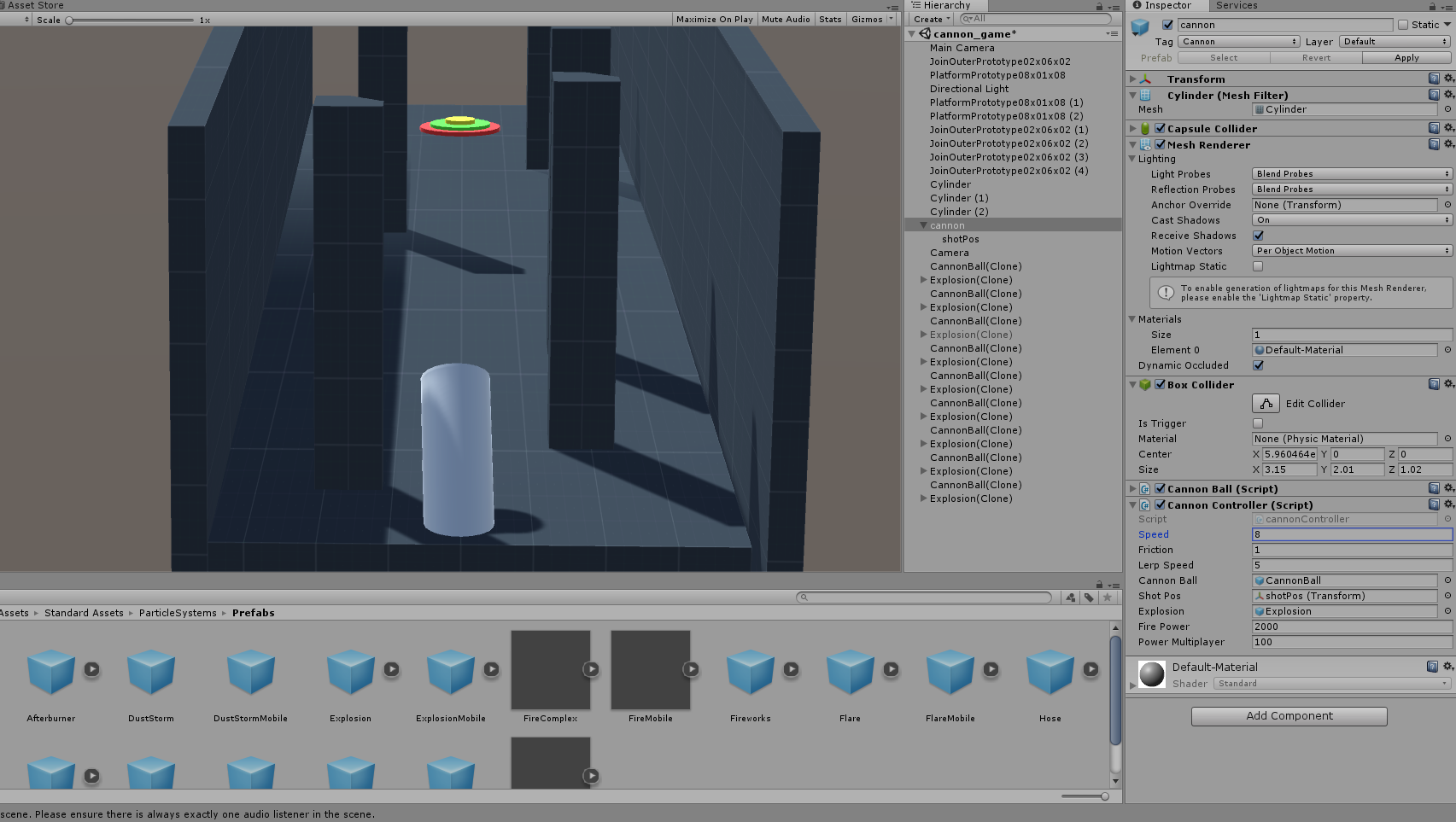Open Capsule Collider help reference icon
Image resolution: width=1456 pixels, height=822 pixels.
click(x=1434, y=128)
